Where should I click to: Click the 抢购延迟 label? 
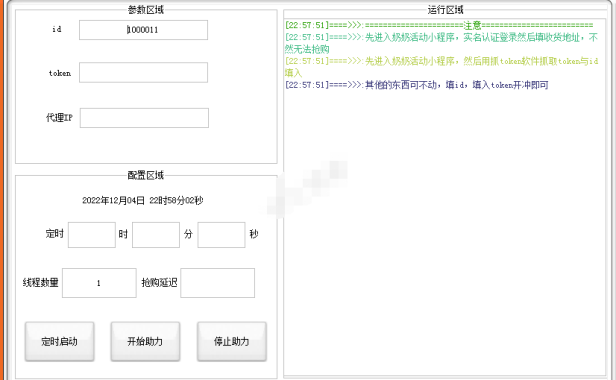[160, 283]
